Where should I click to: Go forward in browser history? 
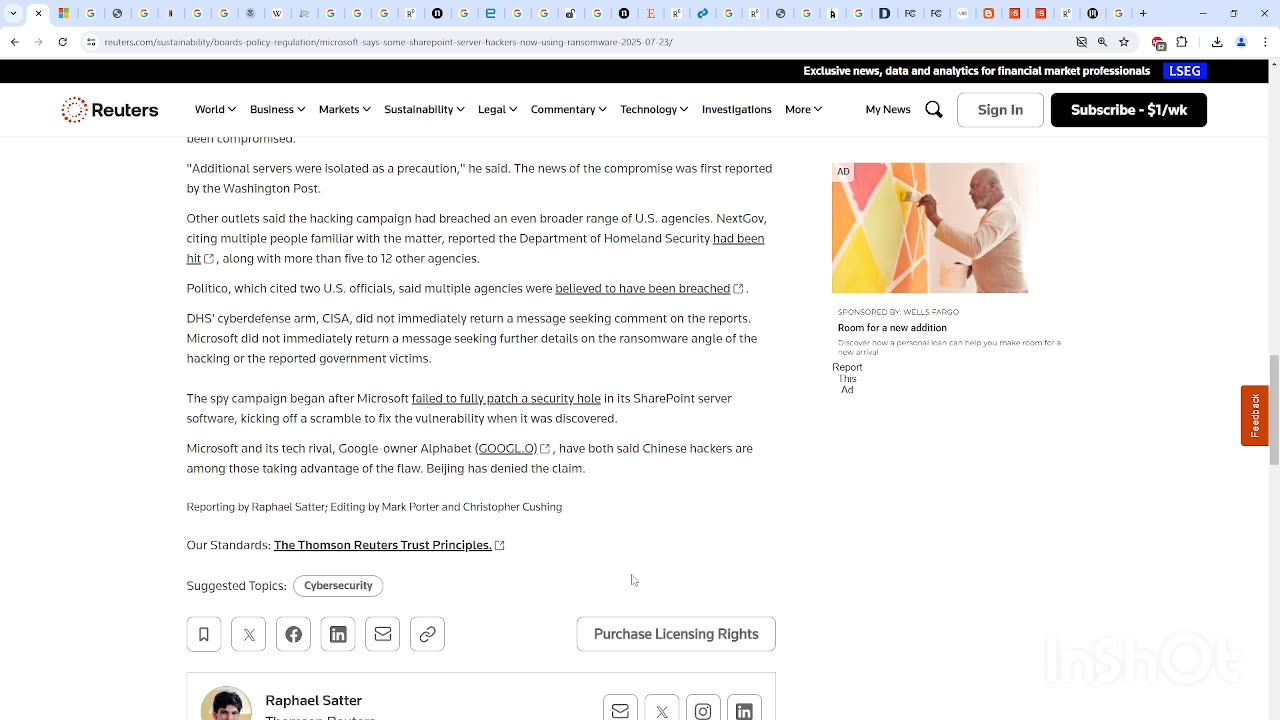coord(38,42)
